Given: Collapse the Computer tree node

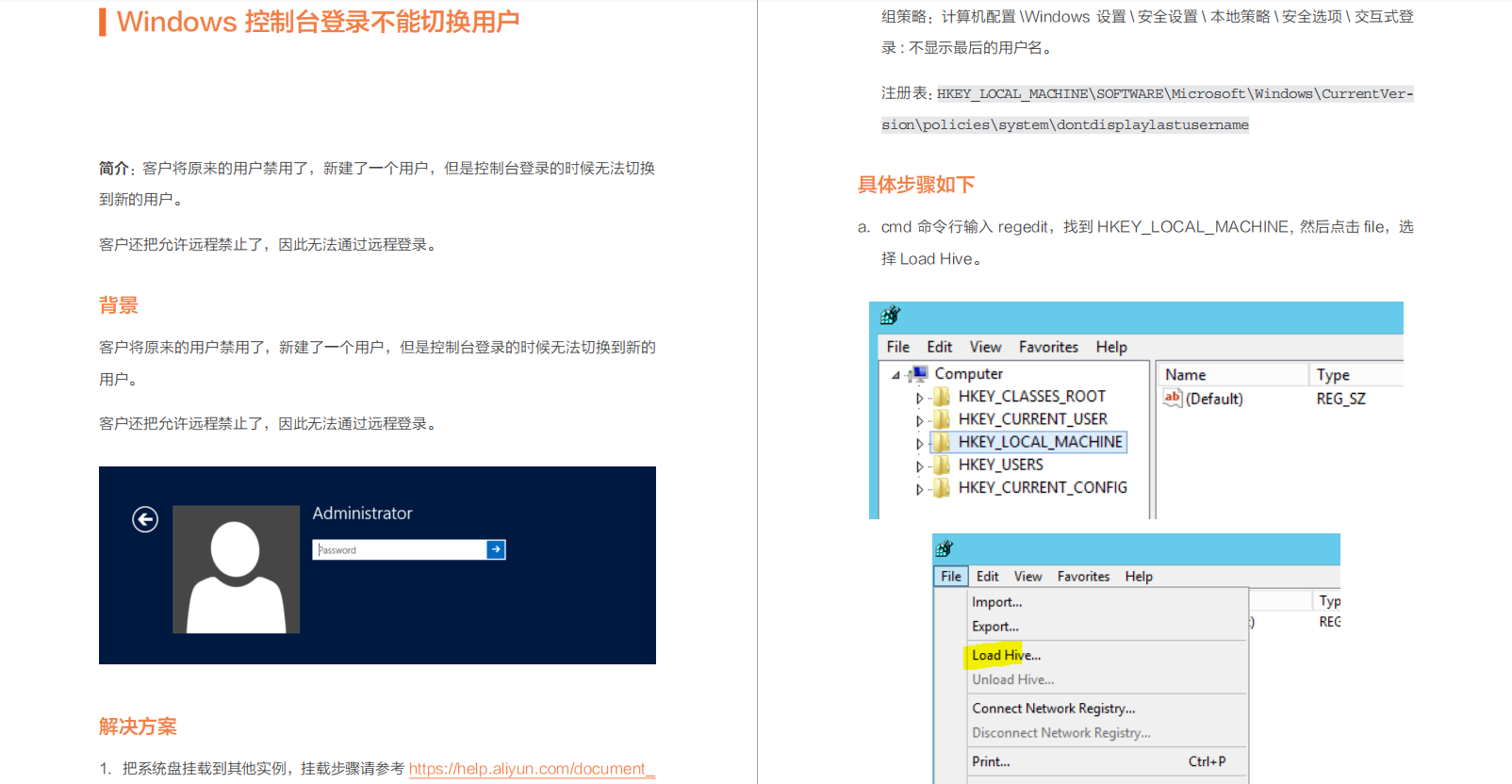Looking at the screenshot, I should 896,375.
